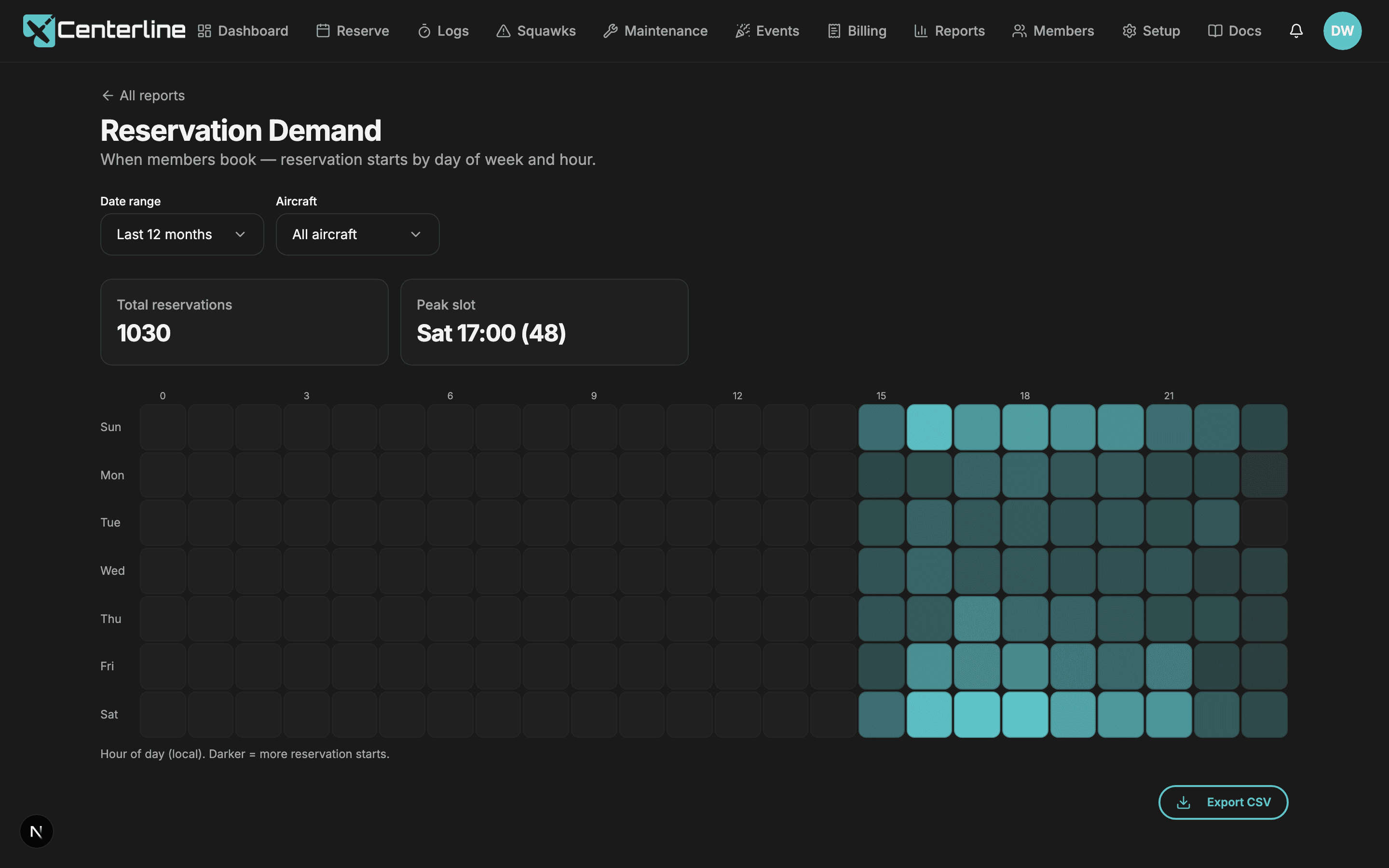Select Tuesday 23:00 empty heatmap cell
Image resolution: width=1389 pixels, height=868 pixels.
tap(1265, 522)
